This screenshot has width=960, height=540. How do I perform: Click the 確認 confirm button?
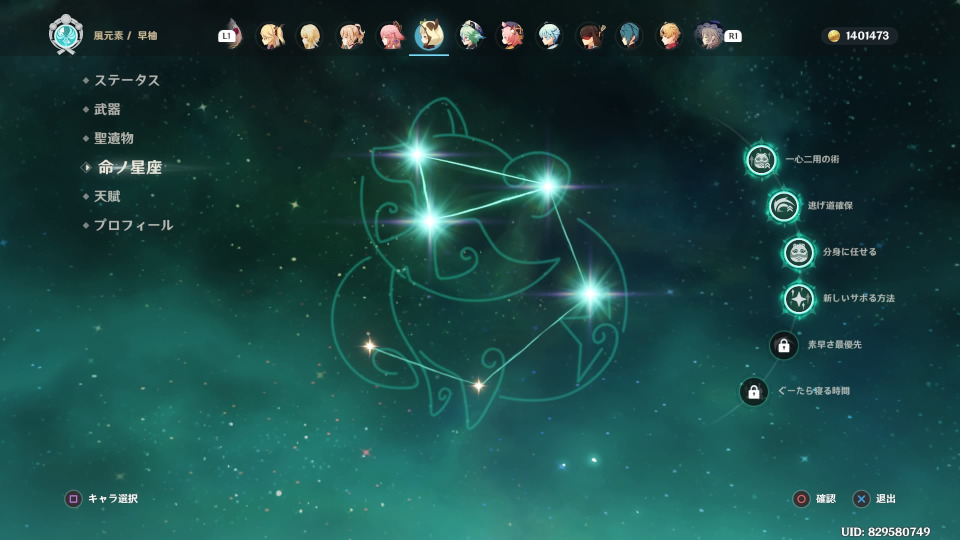[814, 499]
